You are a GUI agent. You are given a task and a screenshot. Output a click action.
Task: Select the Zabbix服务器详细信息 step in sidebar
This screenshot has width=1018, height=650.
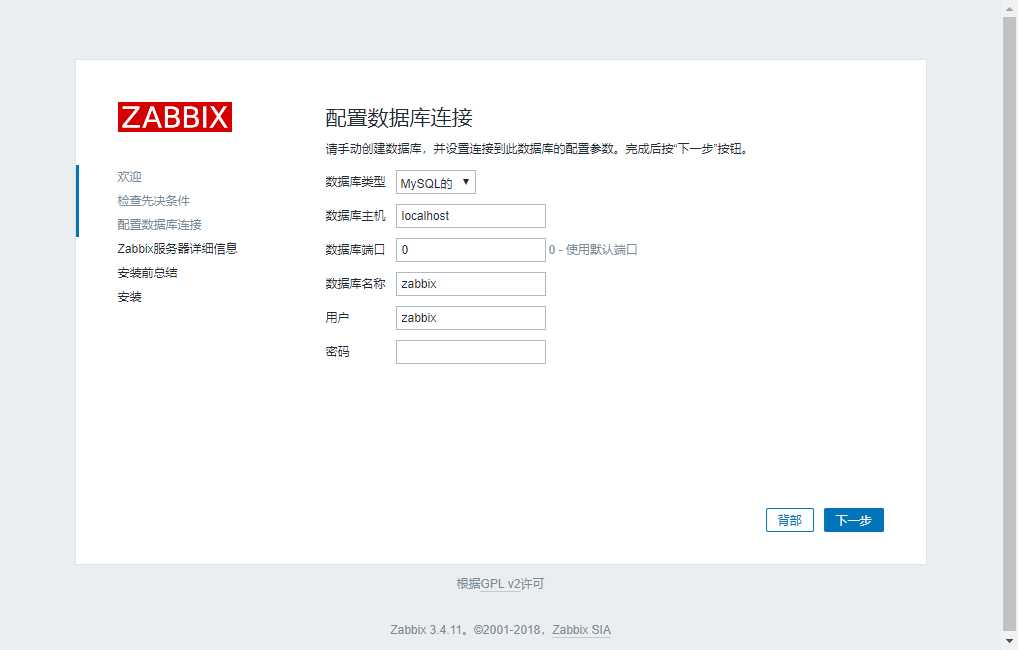click(x=177, y=249)
